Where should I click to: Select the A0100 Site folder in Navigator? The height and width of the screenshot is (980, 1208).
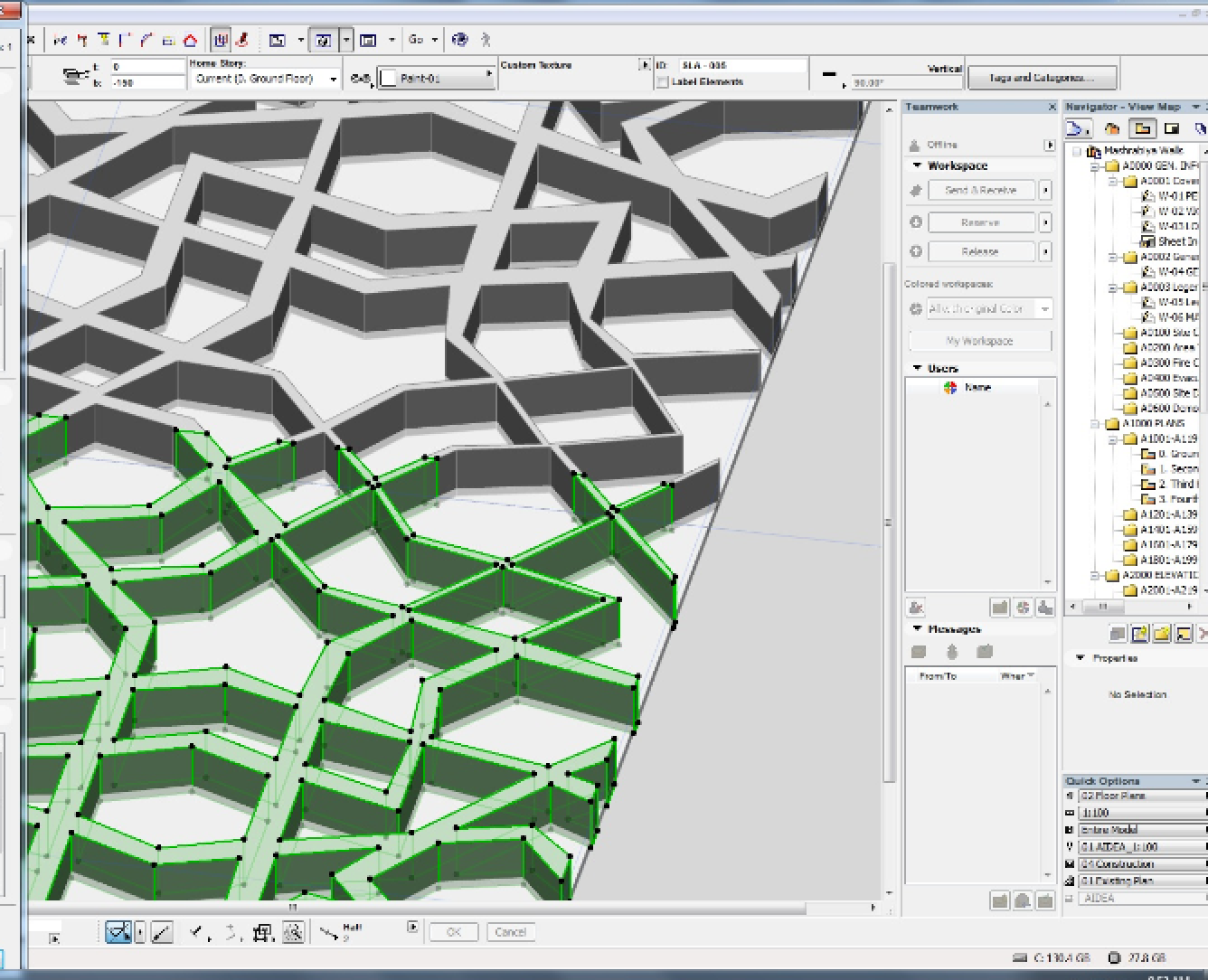point(1166,332)
